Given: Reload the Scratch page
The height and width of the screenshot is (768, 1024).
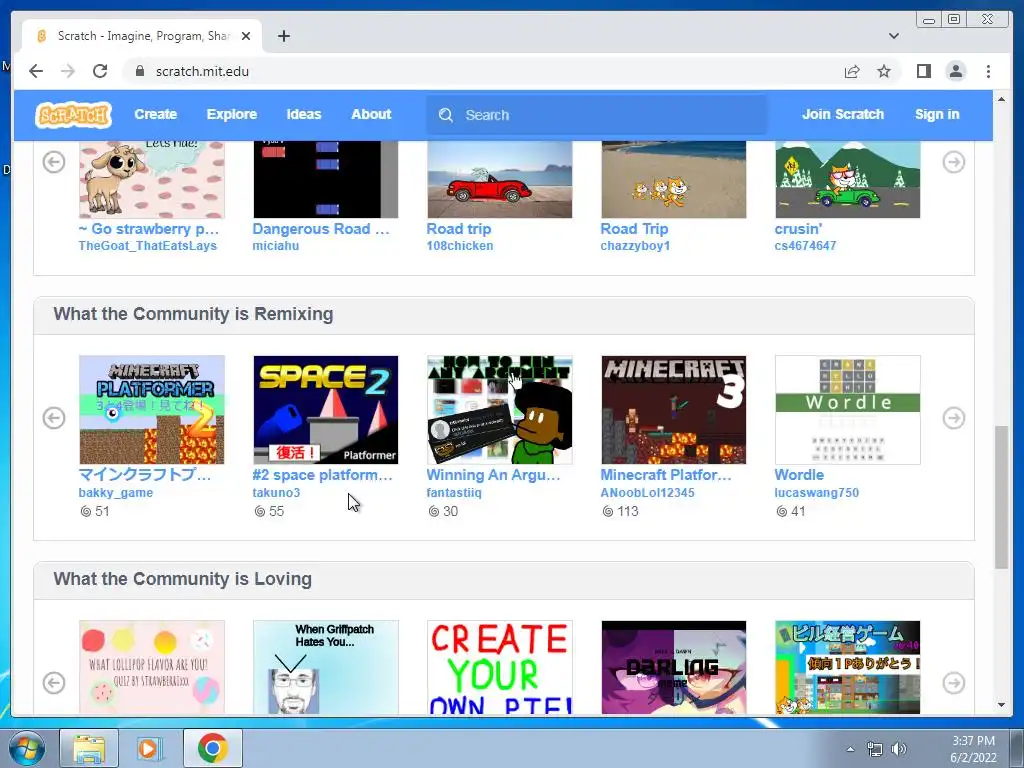Looking at the screenshot, I should 100,71.
